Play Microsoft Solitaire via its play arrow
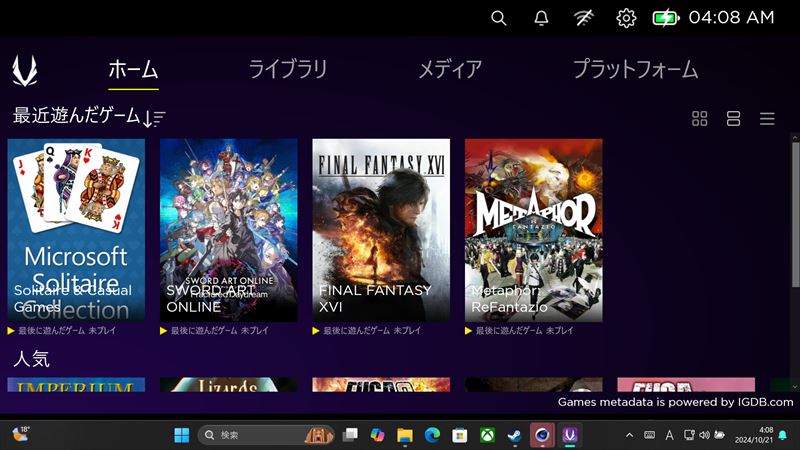 click(11, 331)
